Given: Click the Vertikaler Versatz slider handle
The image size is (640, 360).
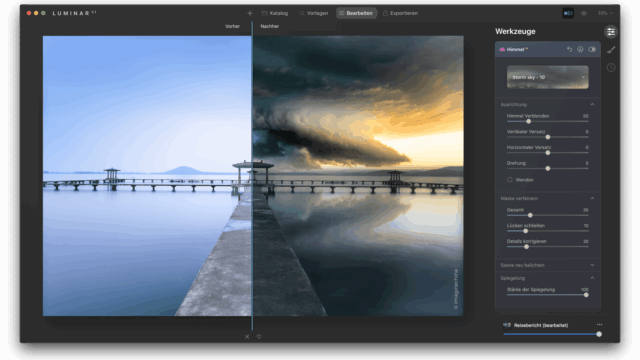Looking at the screenshot, I should (548, 137).
